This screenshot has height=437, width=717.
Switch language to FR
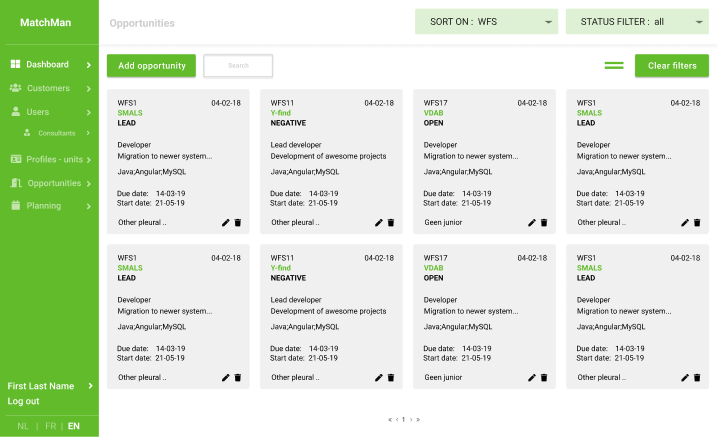(x=50, y=426)
